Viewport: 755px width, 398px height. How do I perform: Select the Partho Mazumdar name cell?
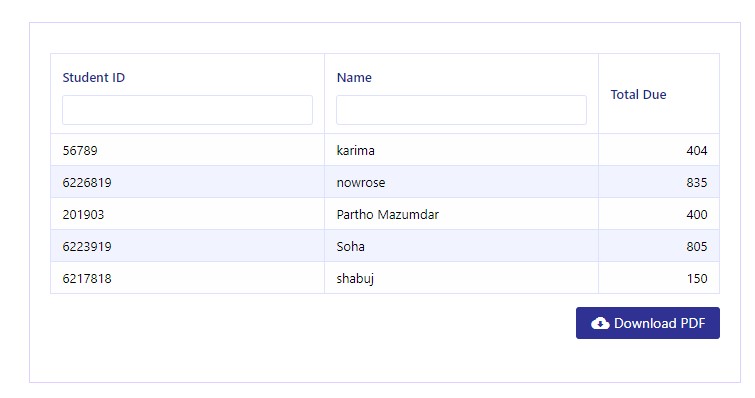pos(461,214)
